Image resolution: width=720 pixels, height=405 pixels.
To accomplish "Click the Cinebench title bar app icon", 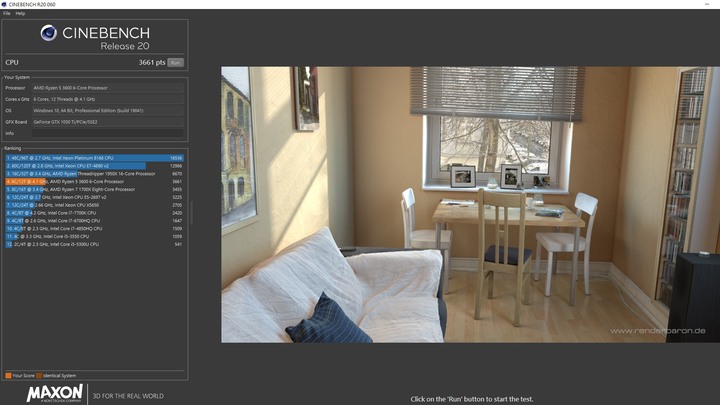I will coord(4,4).
